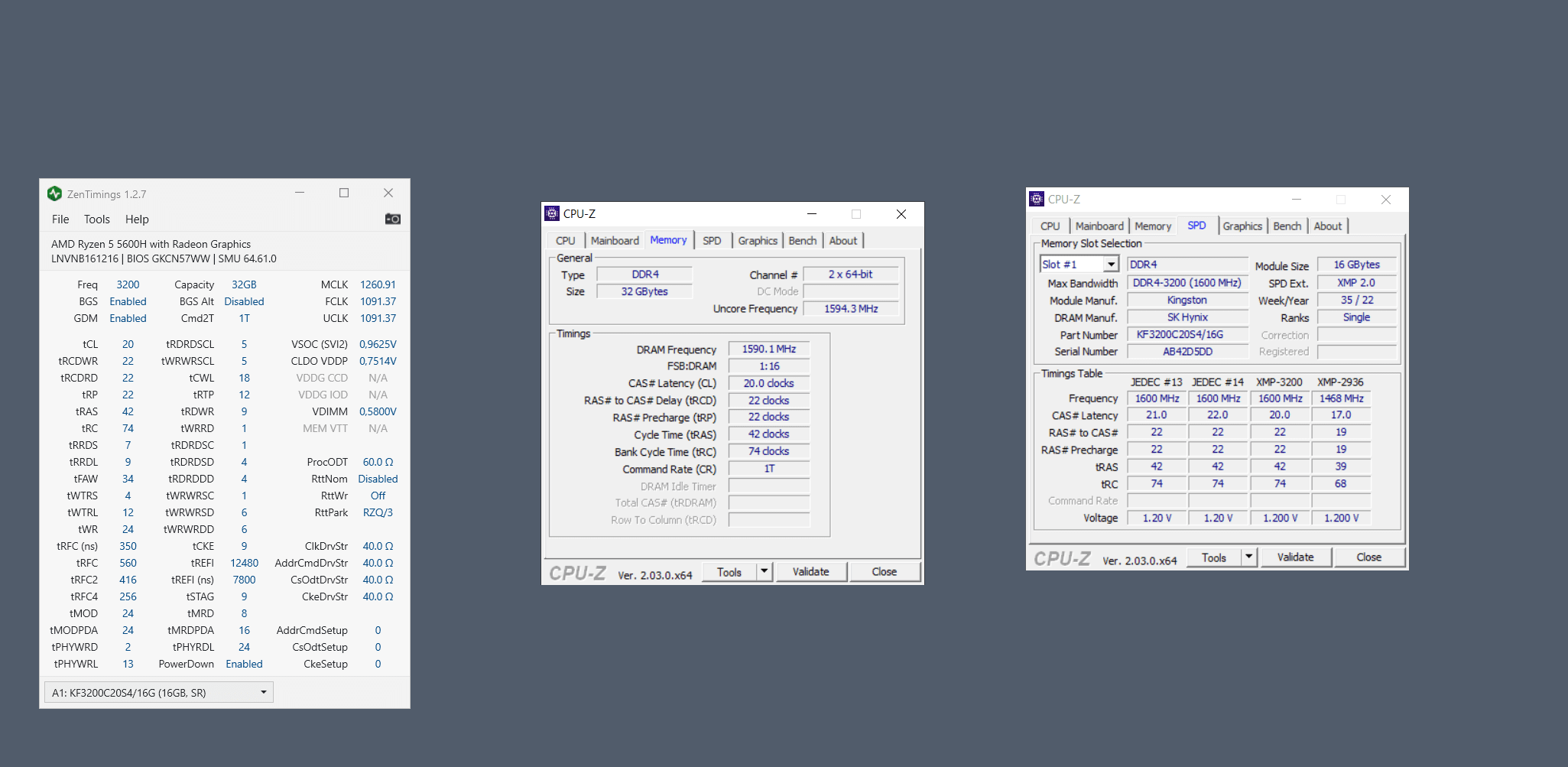Expand Tools dropdown arrow in middle CPU-Z window
The height and width of the screenshot is (767, 1568).
pyautogui.click(x=765, y=572)
